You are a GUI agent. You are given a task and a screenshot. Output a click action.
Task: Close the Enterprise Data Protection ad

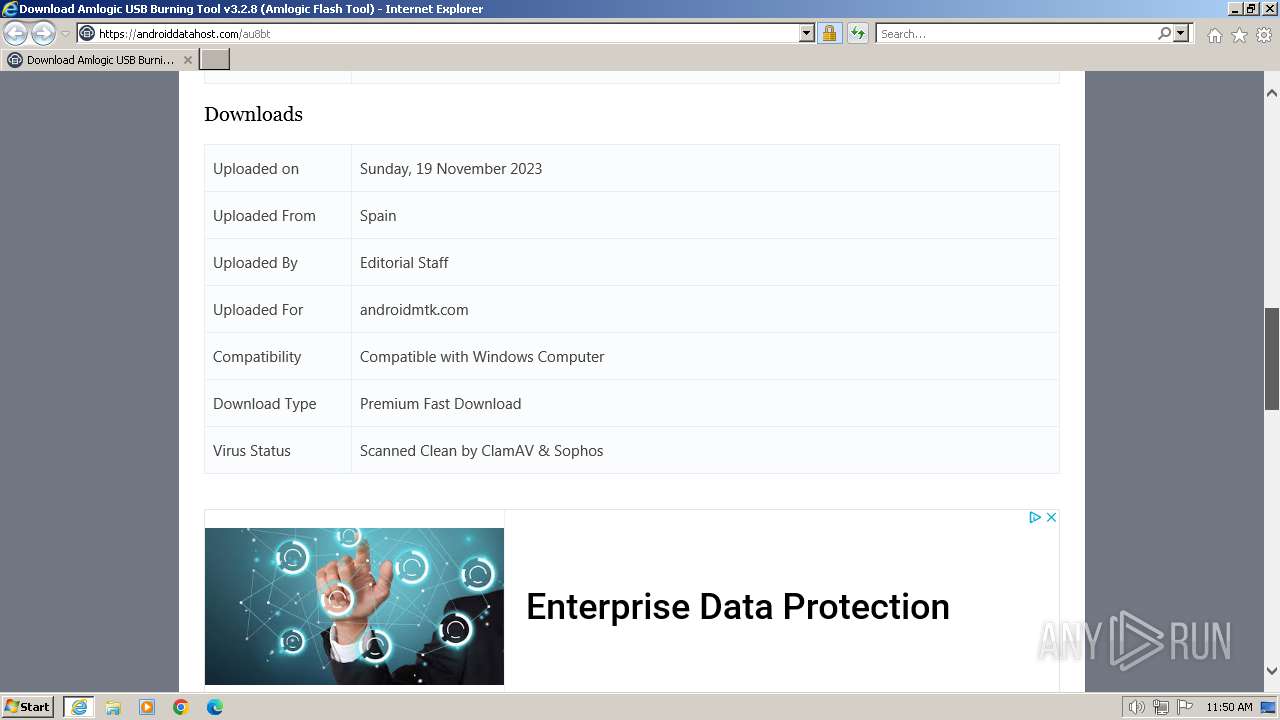1051,517
